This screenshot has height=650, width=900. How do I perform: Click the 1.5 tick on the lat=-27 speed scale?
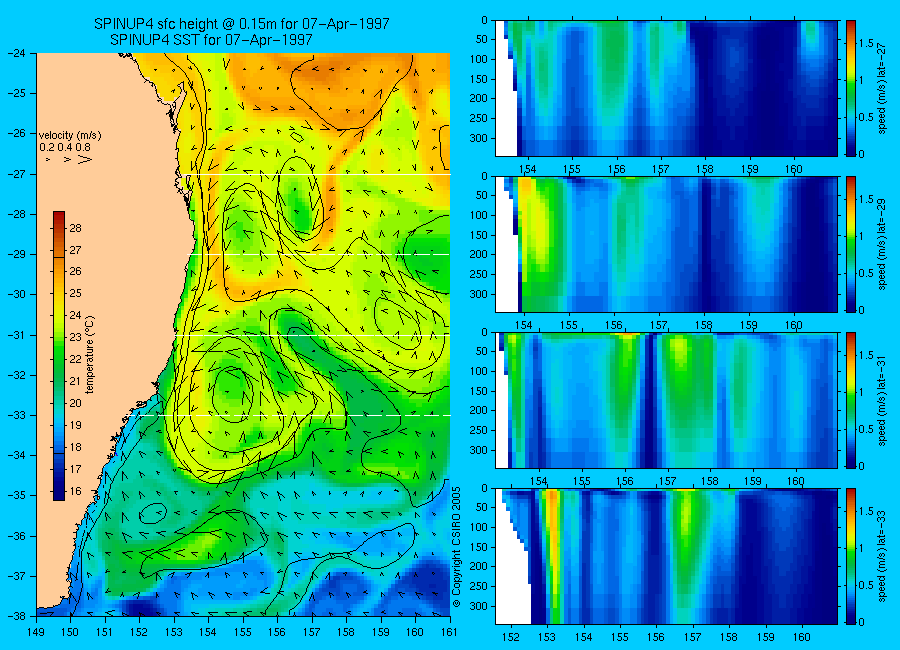point(866,43)
